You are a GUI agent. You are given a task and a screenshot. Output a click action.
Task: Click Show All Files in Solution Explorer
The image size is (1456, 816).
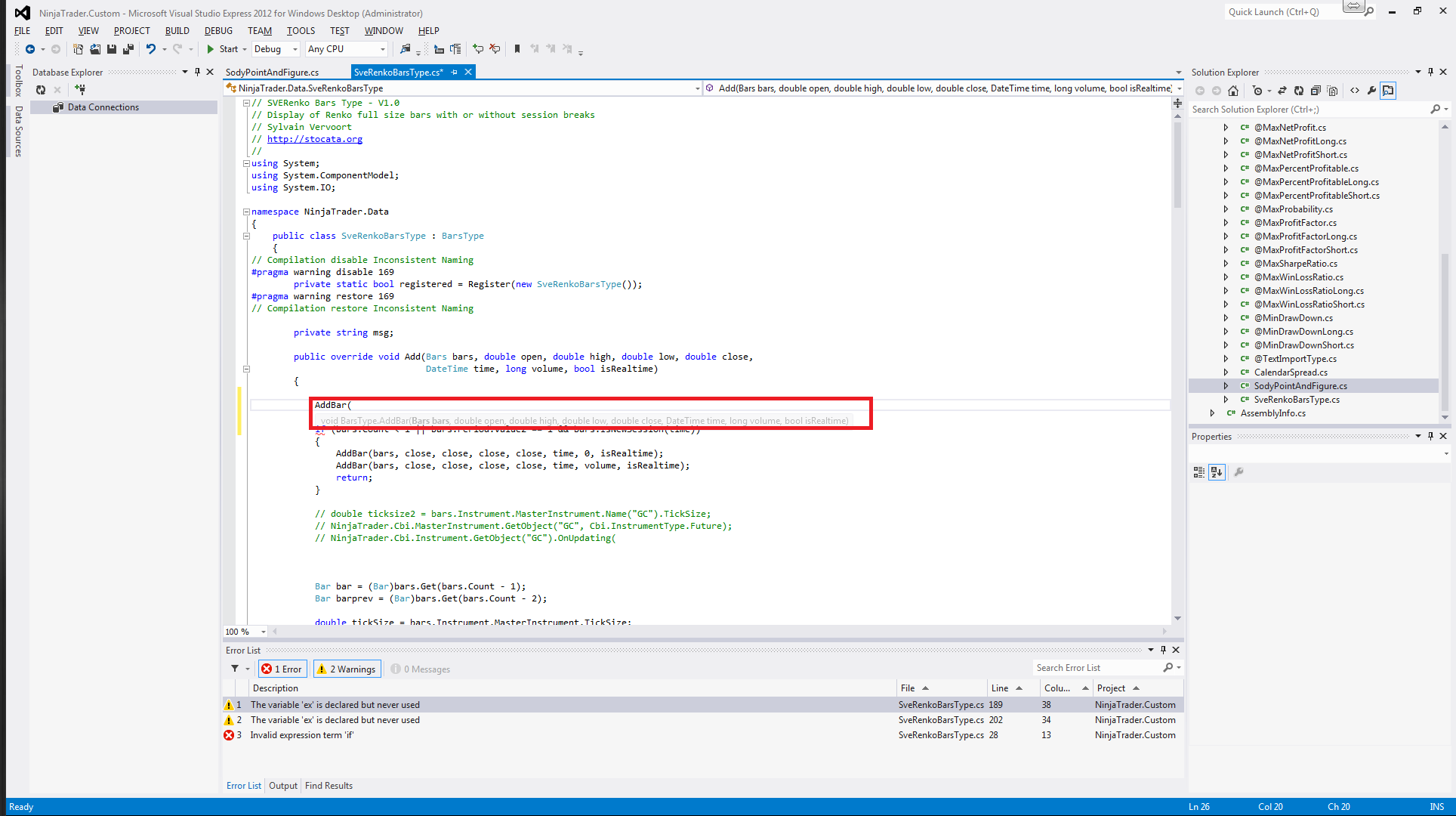pyautogui.click(x=1332, y=91)
